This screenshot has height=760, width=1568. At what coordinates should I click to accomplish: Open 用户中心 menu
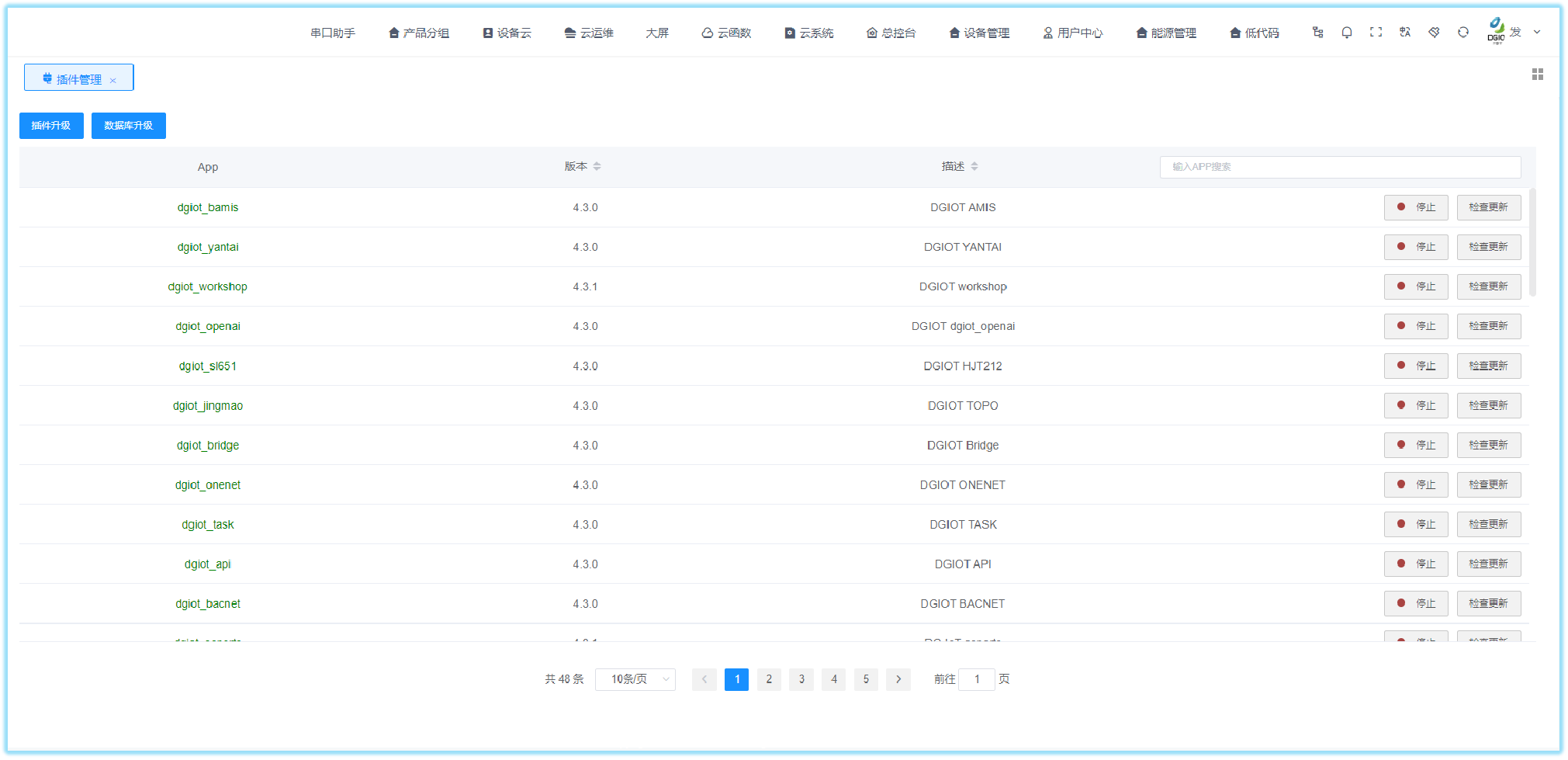coord(1073,33)
